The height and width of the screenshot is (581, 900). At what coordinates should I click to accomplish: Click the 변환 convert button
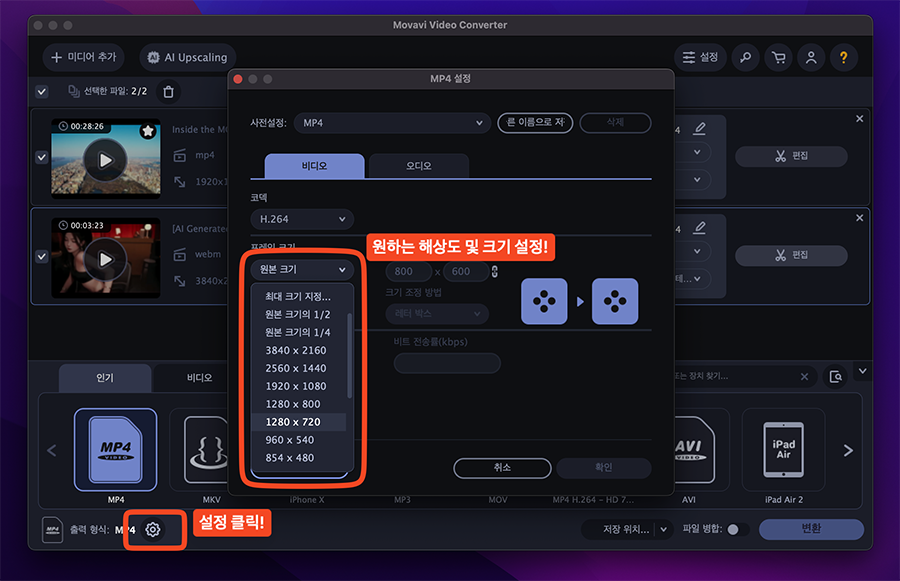point(811,529)
